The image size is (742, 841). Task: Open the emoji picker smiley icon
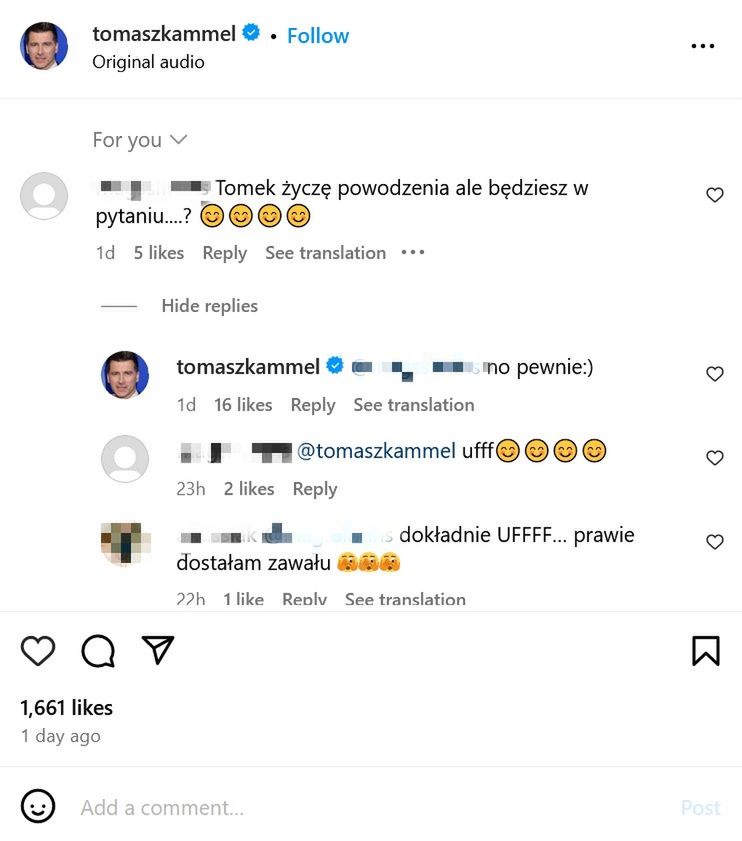coord(38,807)
